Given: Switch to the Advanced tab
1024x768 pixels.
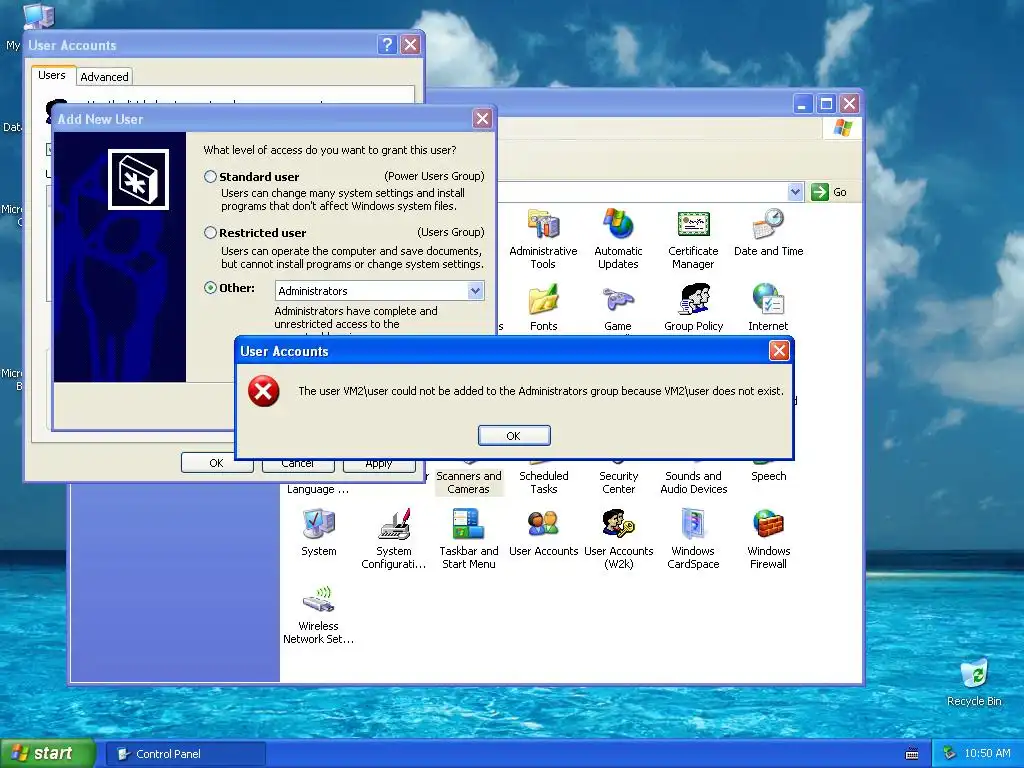Looking at the screenshot, I should [104, 76].
